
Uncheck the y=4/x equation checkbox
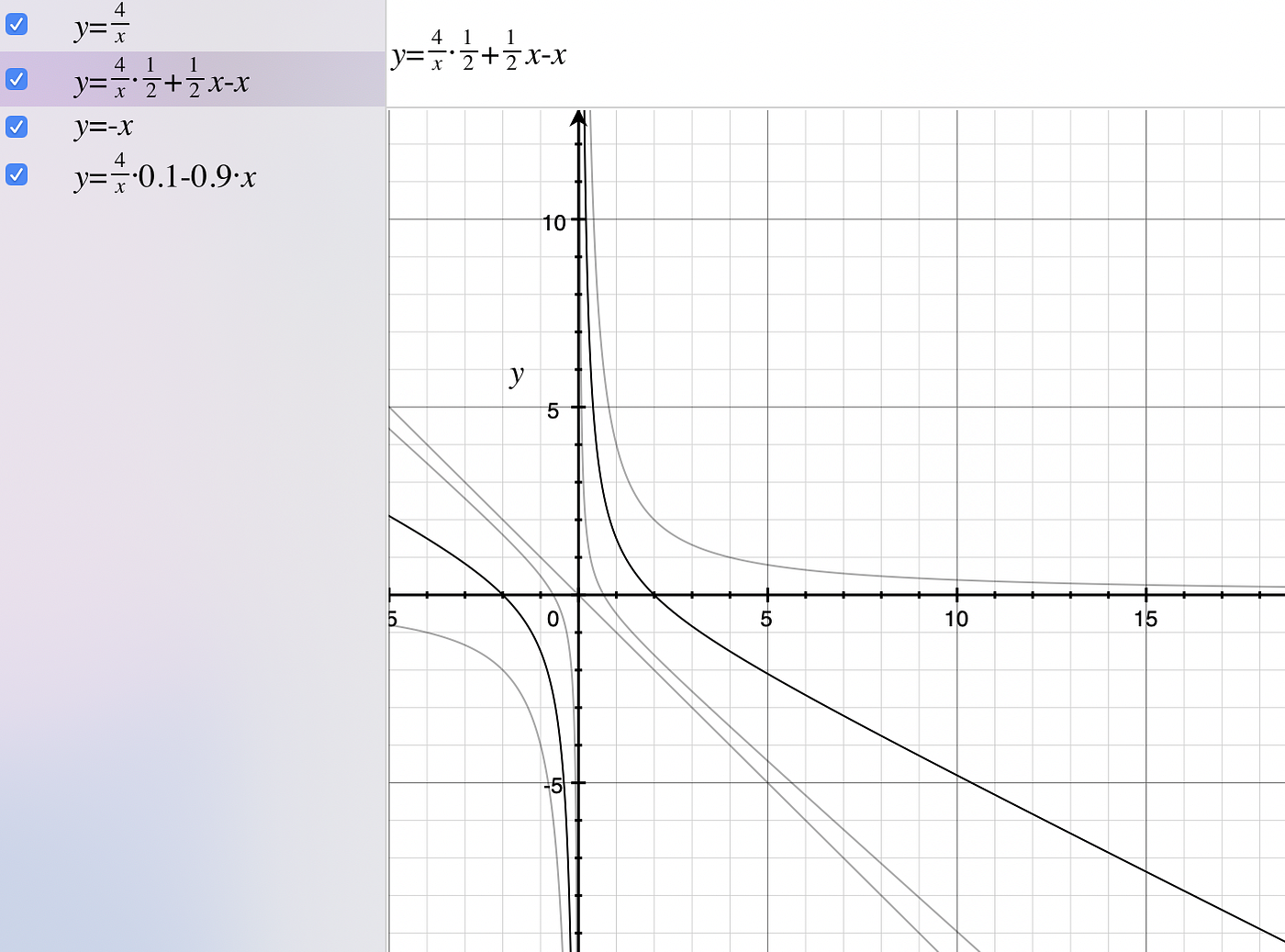(17, 25)
